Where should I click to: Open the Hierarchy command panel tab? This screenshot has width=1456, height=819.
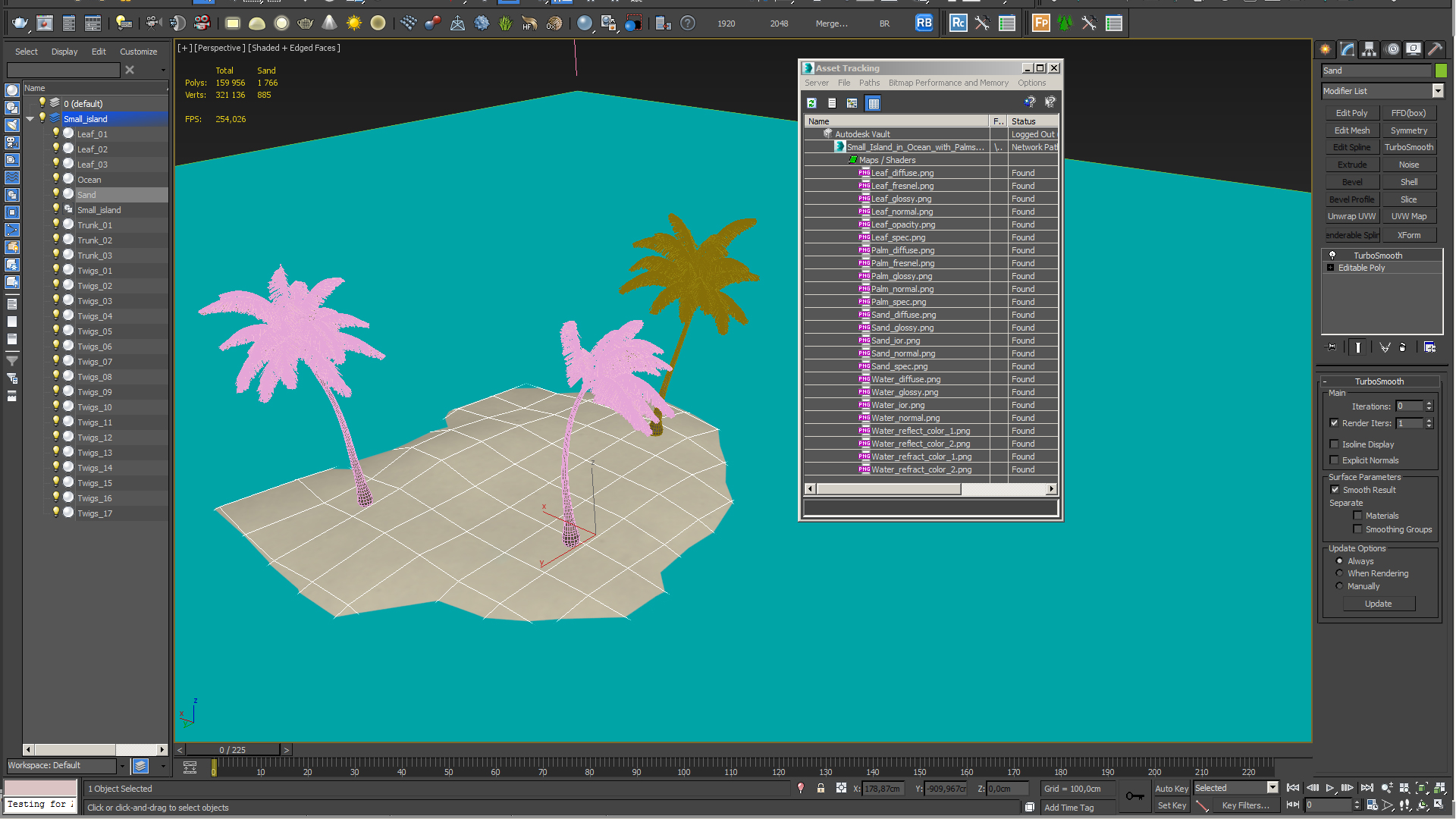1369,49
